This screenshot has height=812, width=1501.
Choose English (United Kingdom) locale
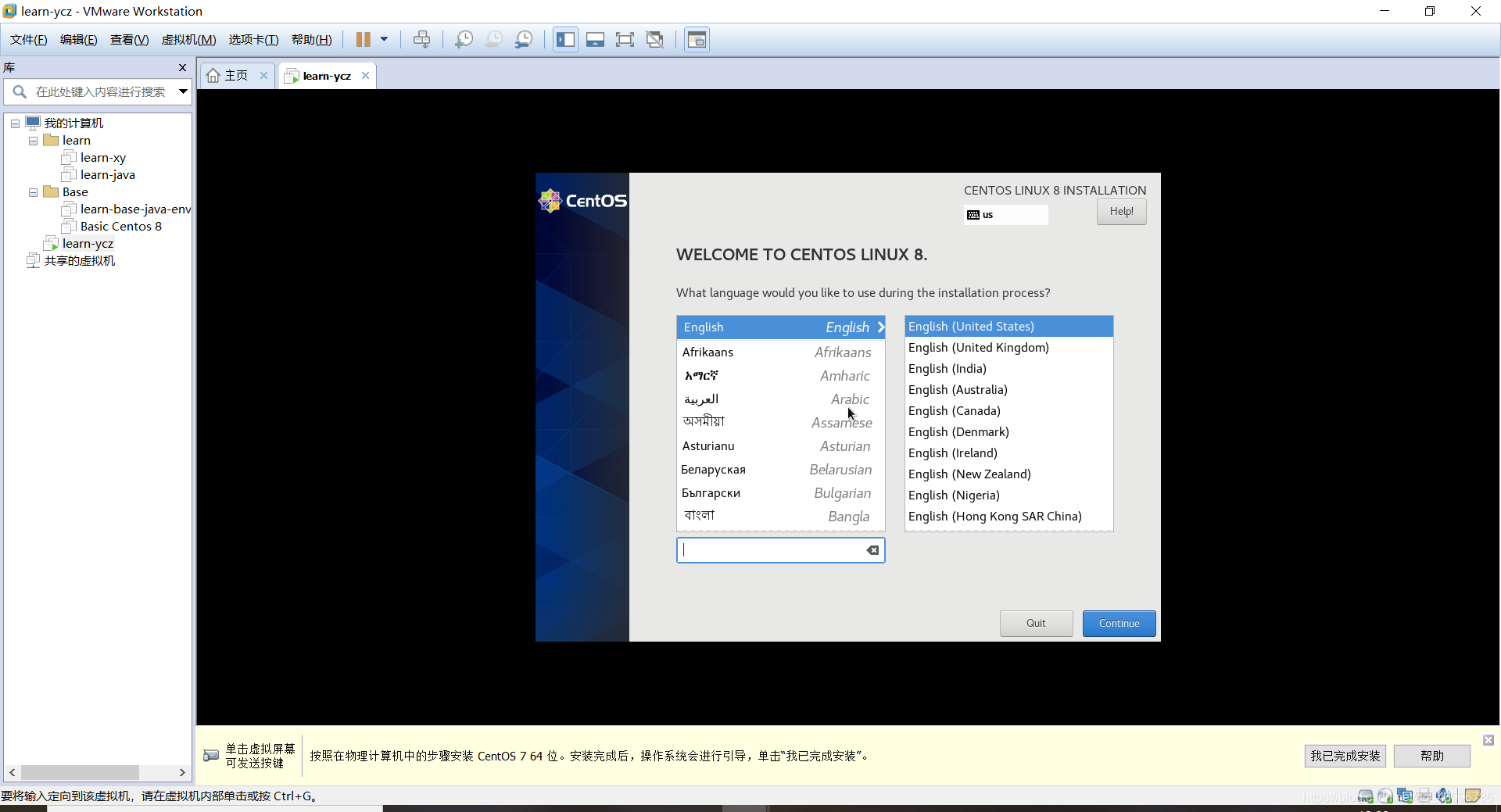coord(1008,348)
